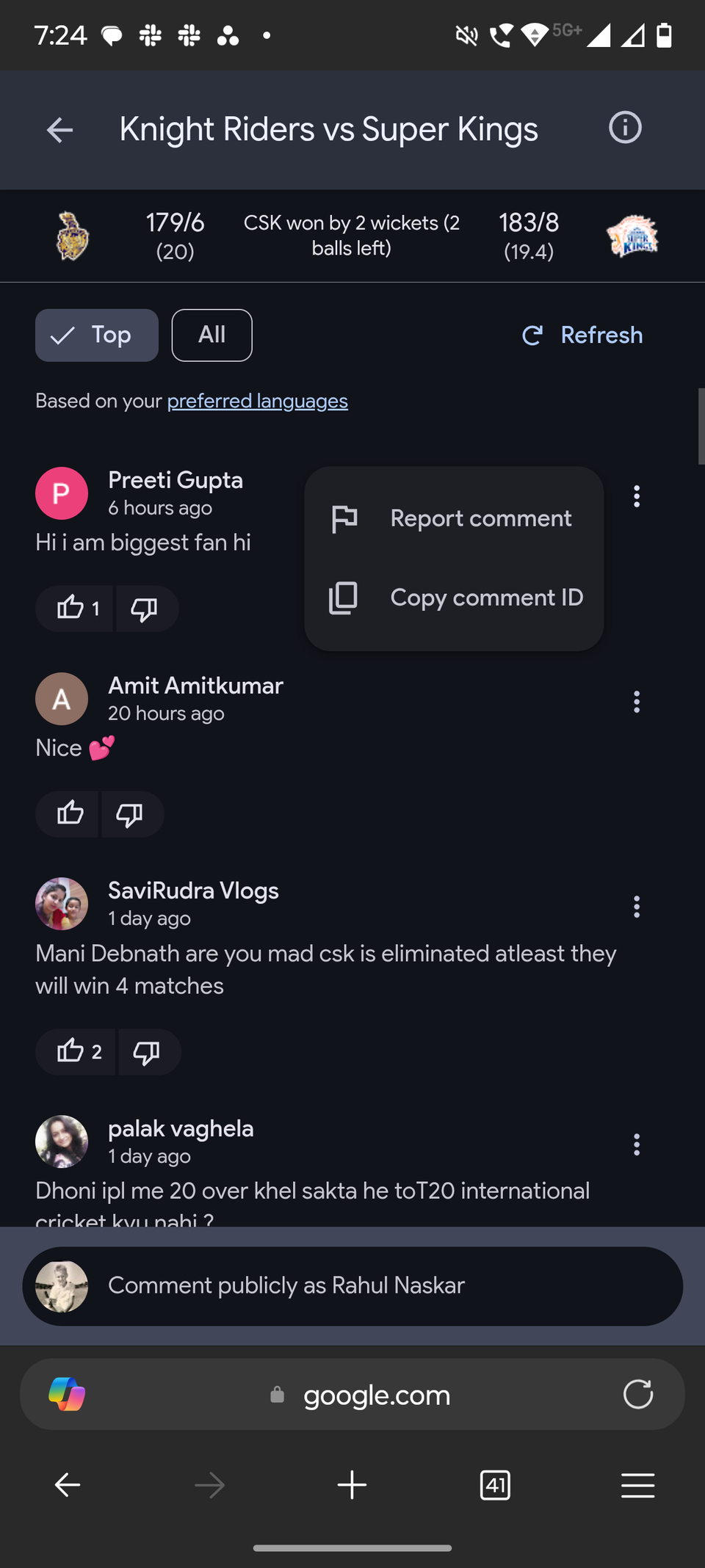Open options for Amit Amitkumar's comment

[x=637, y=702]
